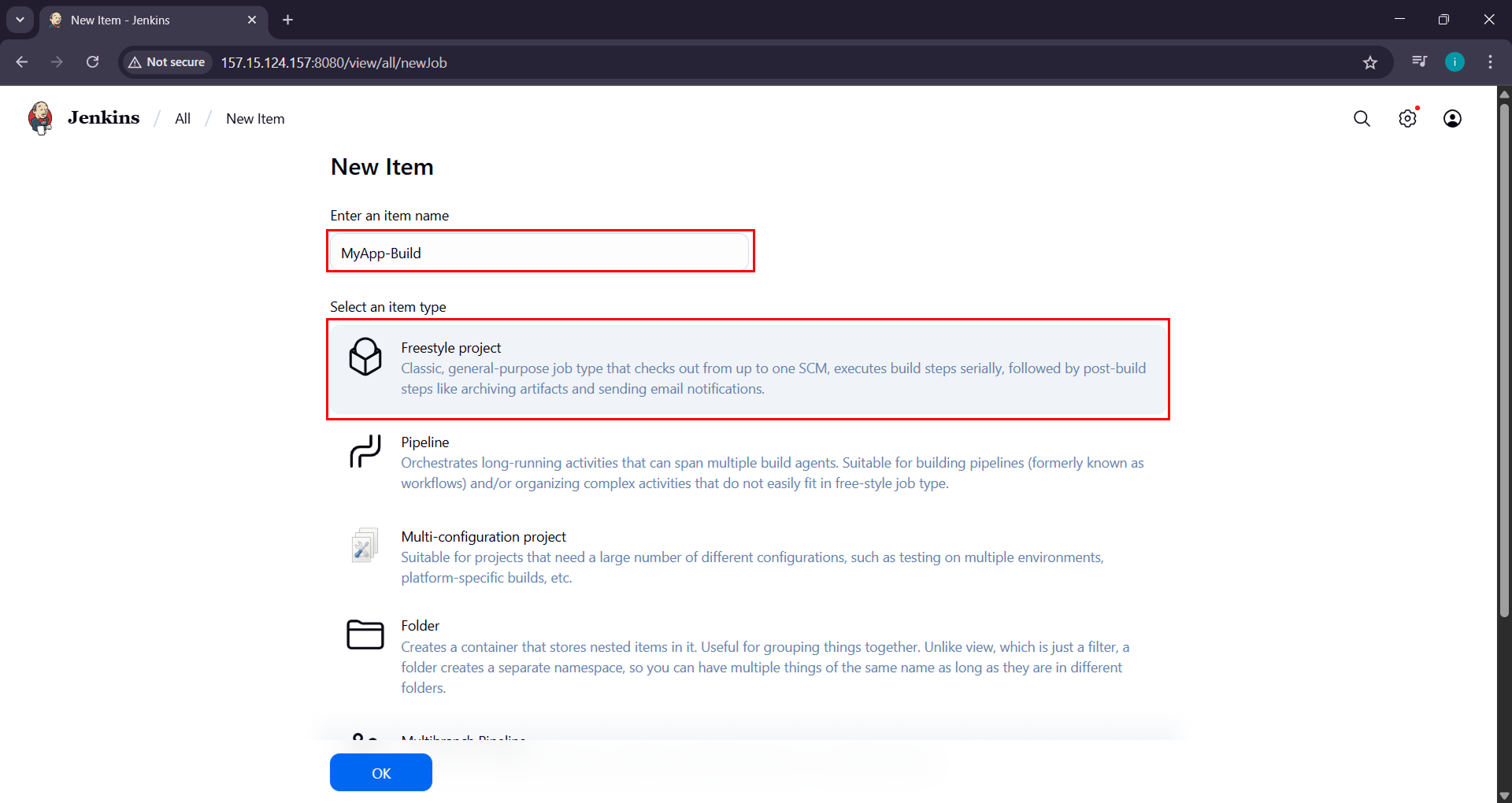1512x803 pixels.
Task: Open the All breadcrumb link
Action: point(182,118)
